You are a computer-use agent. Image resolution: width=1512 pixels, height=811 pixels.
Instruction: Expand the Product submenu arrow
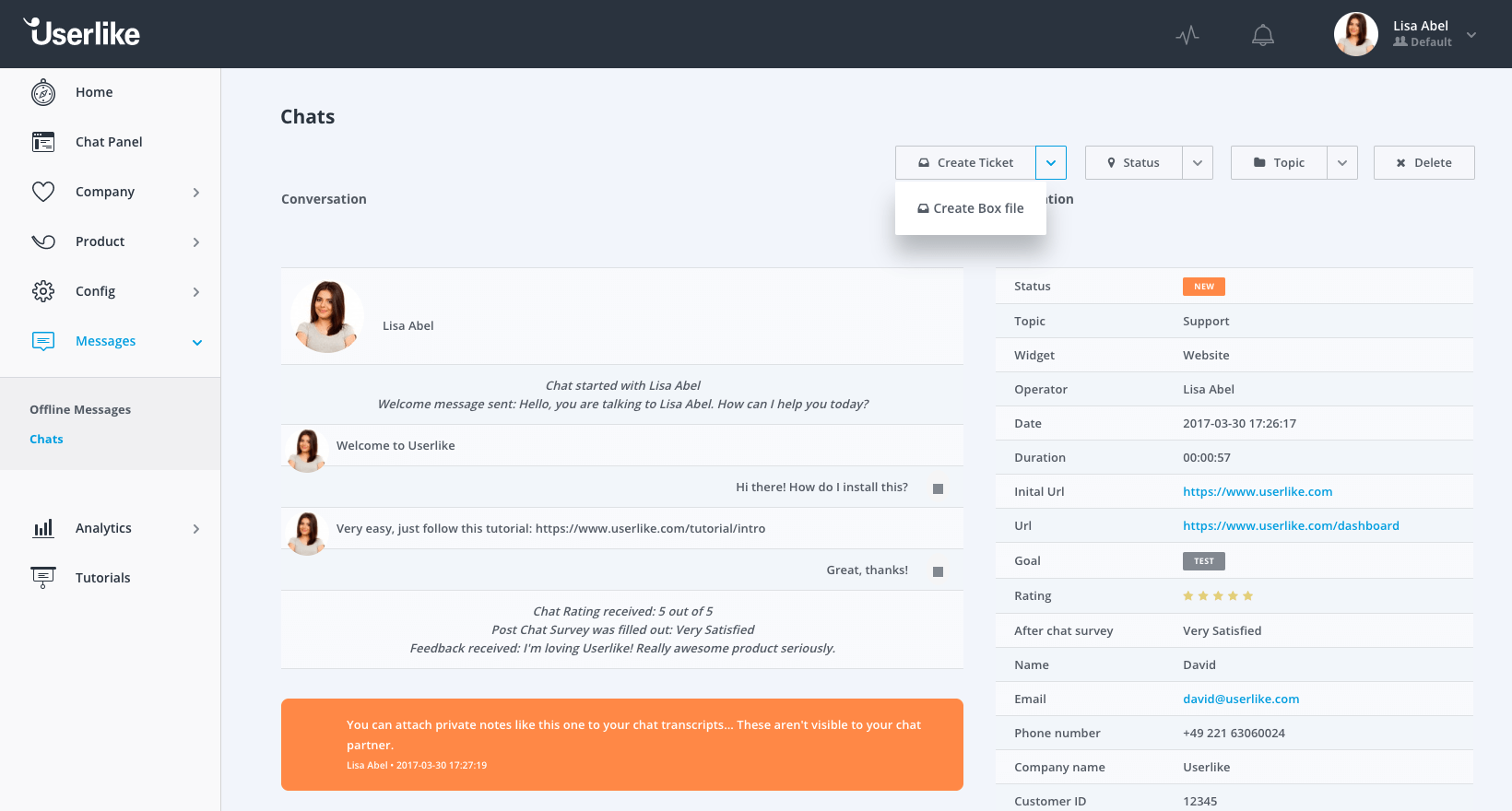(x=196, y=242)
